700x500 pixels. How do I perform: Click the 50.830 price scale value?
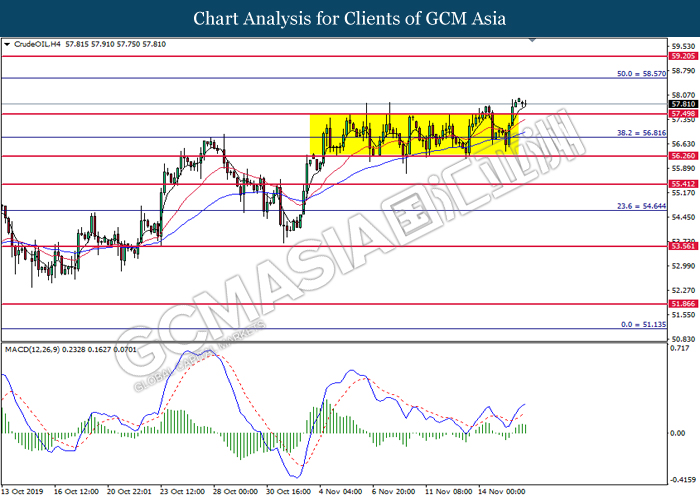[x=683, y=339]
